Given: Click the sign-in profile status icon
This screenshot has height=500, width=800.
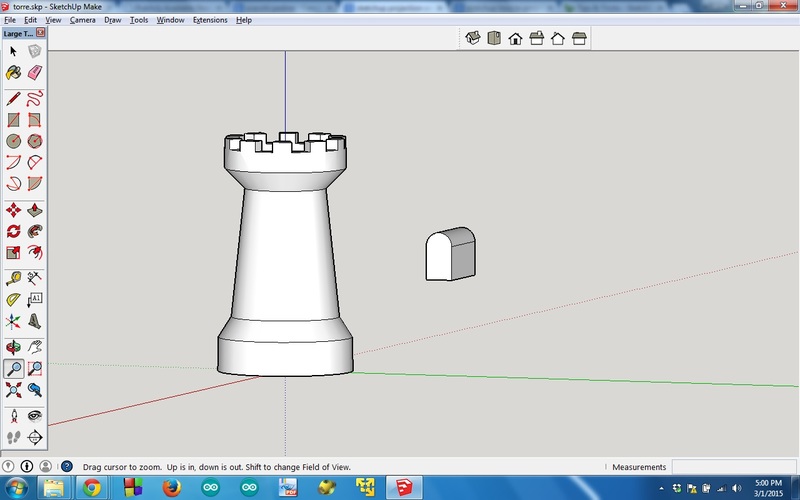Looking at the screenshot, I should click(x=45, y=466).
